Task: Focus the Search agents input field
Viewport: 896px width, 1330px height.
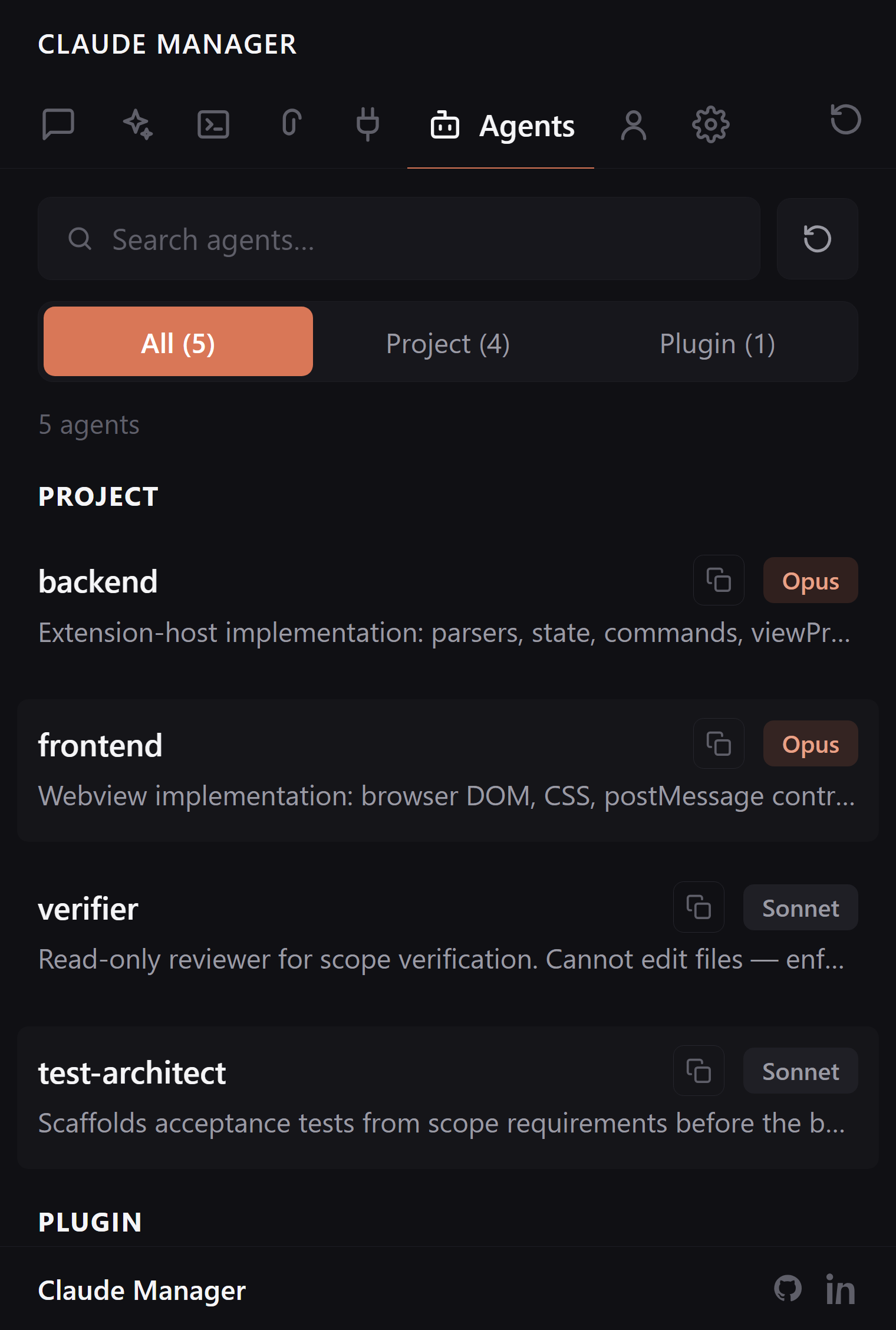Action: coord(399,238)
